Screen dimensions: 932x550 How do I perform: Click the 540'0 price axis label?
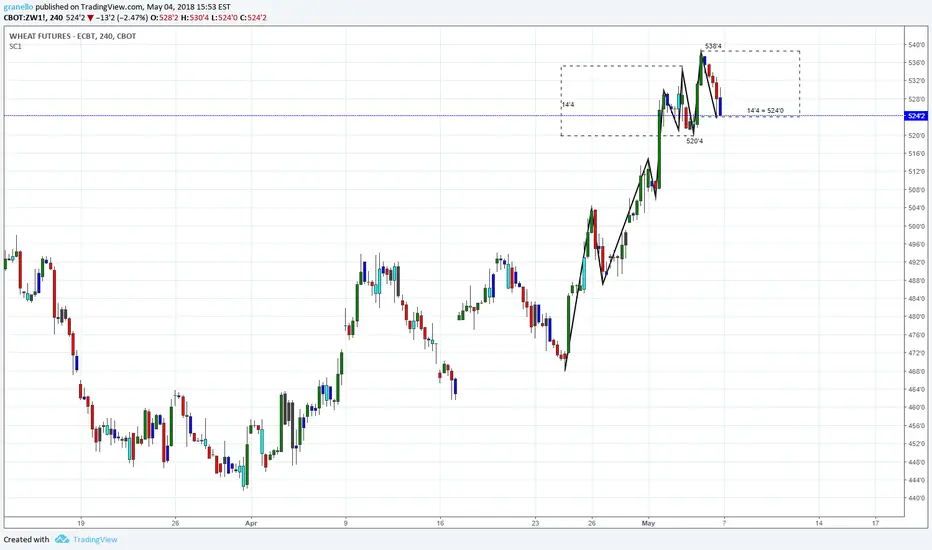916,45
